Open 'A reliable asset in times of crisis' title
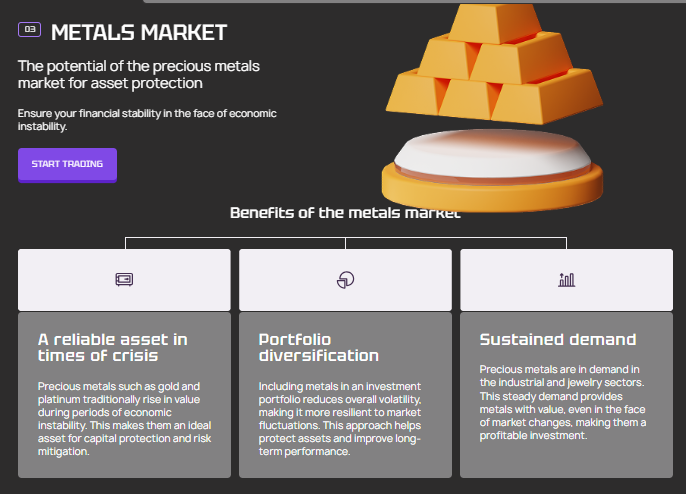This screenshot has width=686, height=494. 112,347
